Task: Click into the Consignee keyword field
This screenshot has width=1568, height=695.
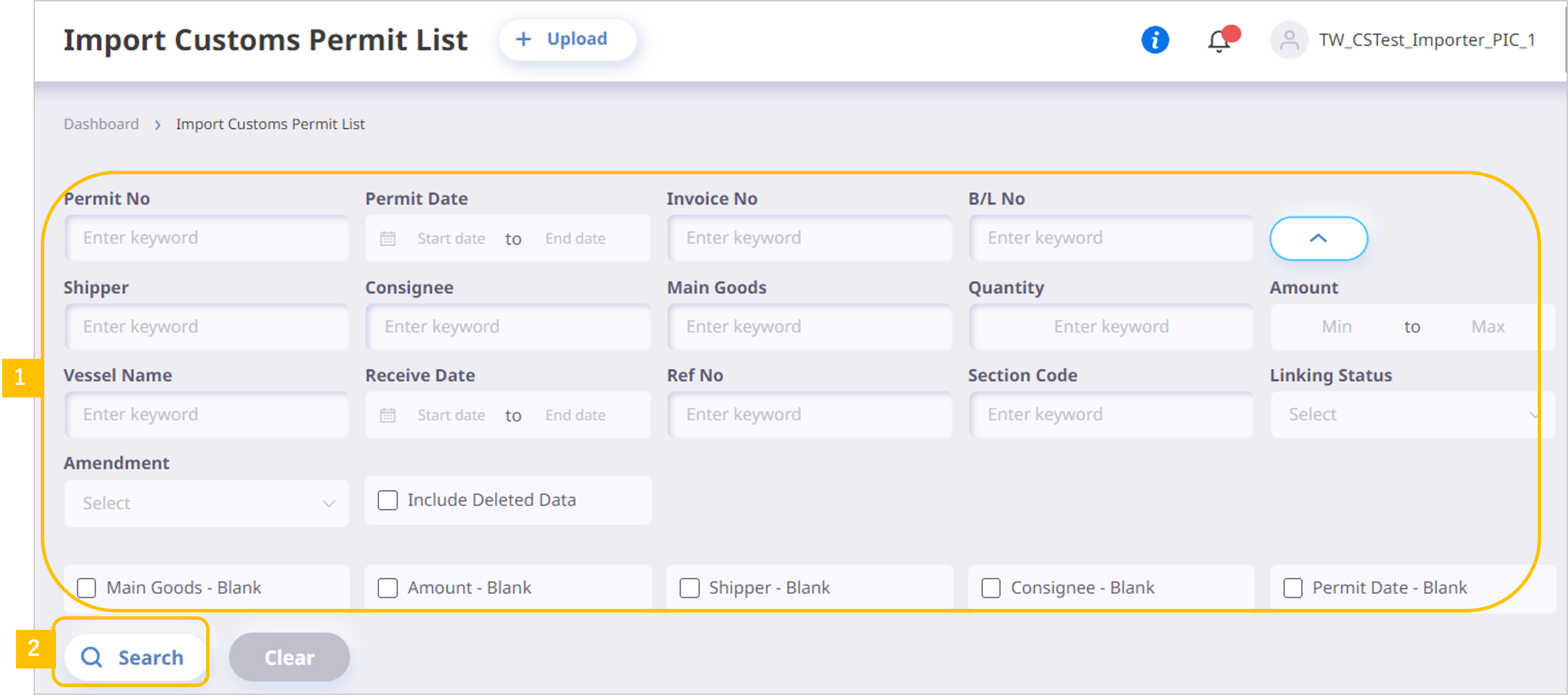Action: point(508,326)
